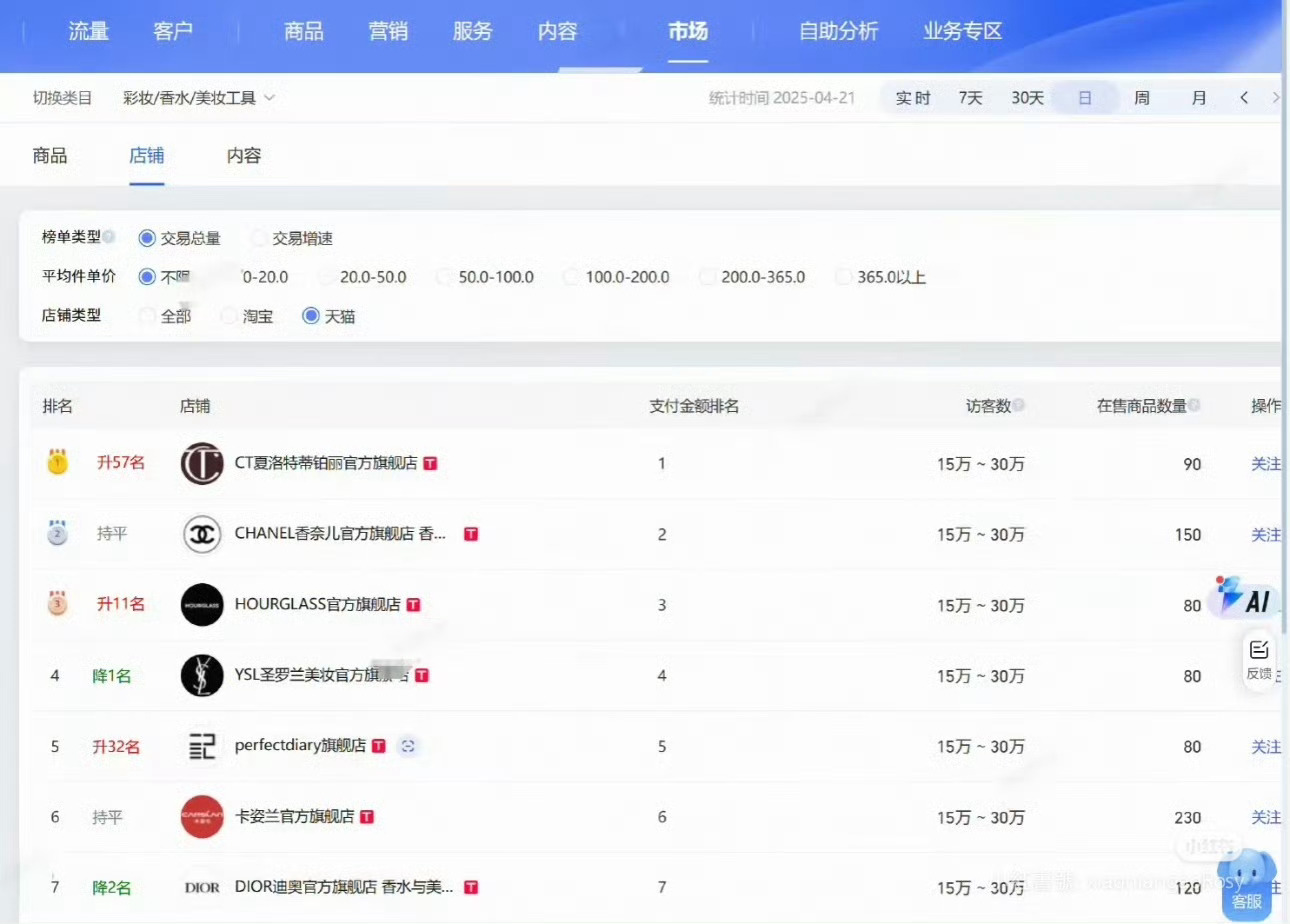
Task: Click the 统计时间 2025-04-21 date text
Action: tap(782, 98)
